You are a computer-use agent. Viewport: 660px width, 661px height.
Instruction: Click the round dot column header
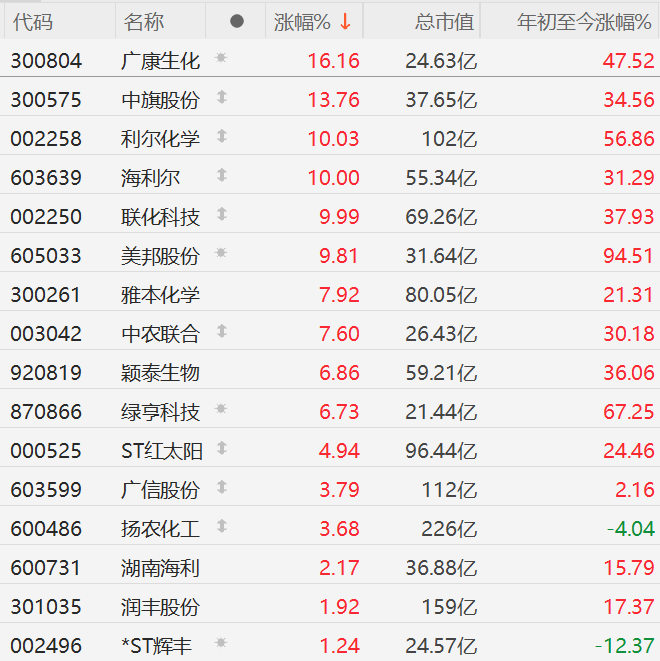(x=237, y=21)
